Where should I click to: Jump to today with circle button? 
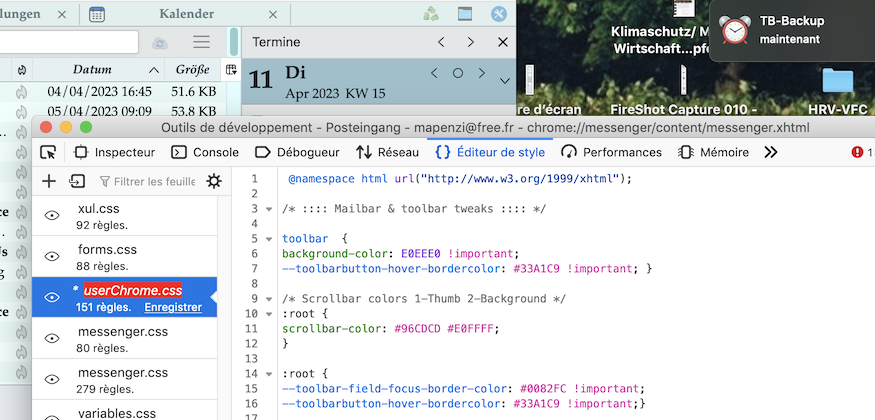click(x=458, y=73)
